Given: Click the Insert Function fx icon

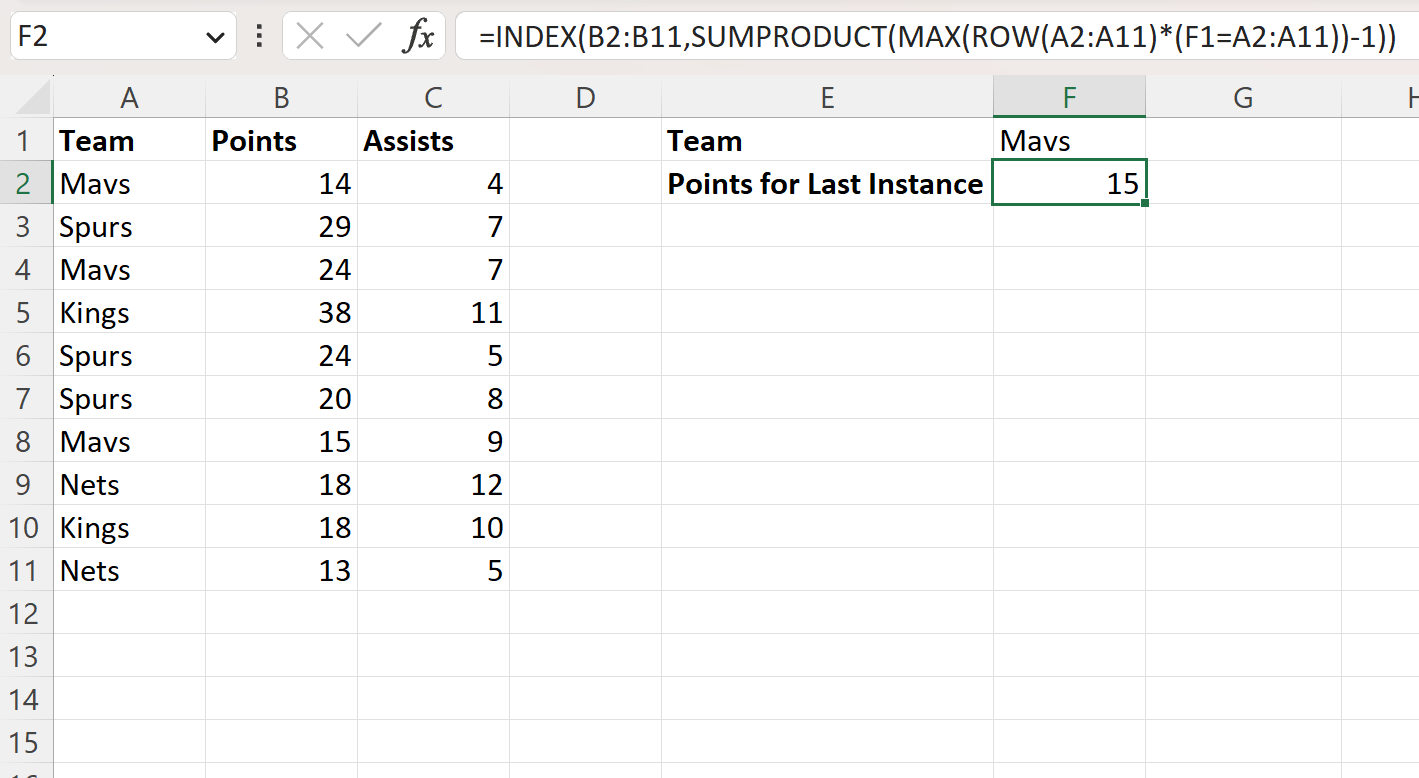Looking at the screenshot, I should 419,37.
